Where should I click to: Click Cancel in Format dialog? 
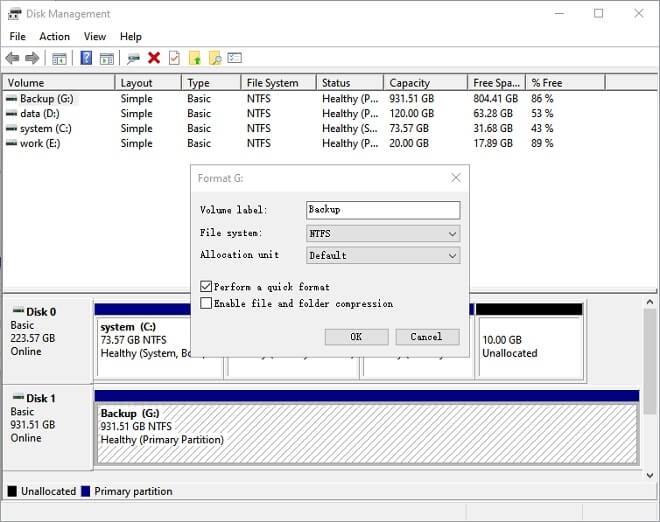coord(427,337)
